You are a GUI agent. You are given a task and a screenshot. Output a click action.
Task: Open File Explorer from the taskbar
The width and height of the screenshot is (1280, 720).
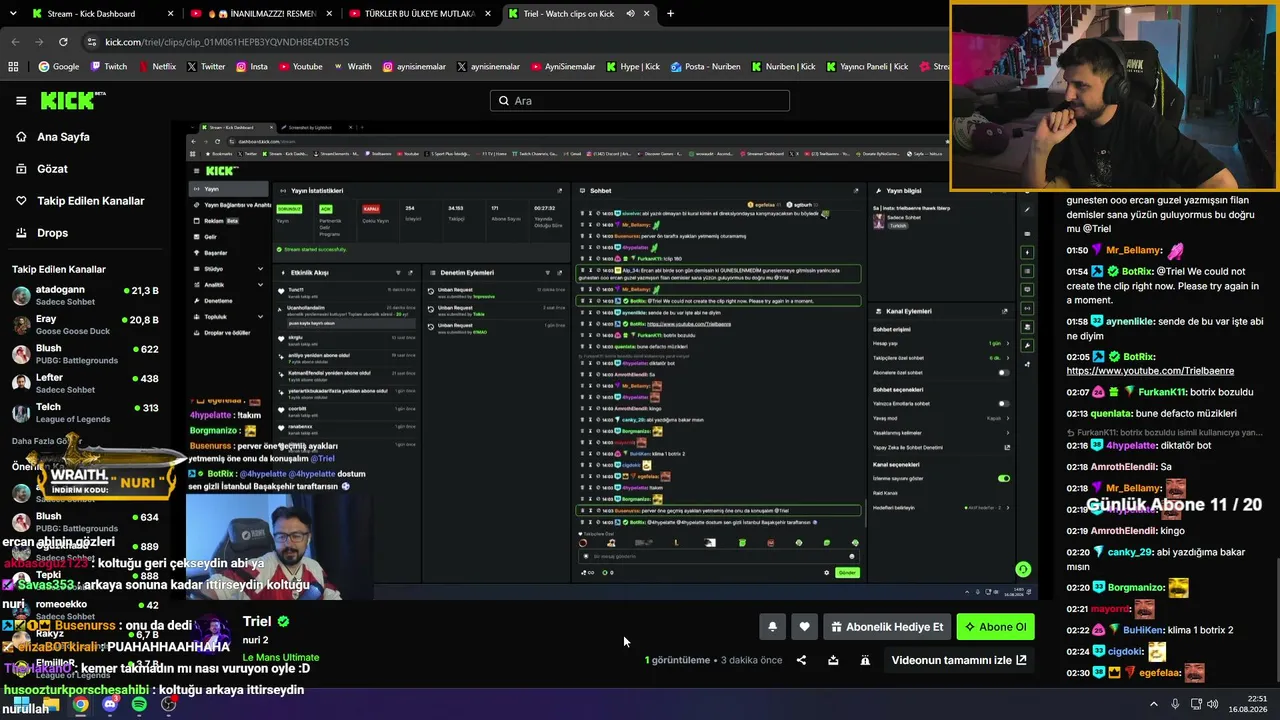51,704
